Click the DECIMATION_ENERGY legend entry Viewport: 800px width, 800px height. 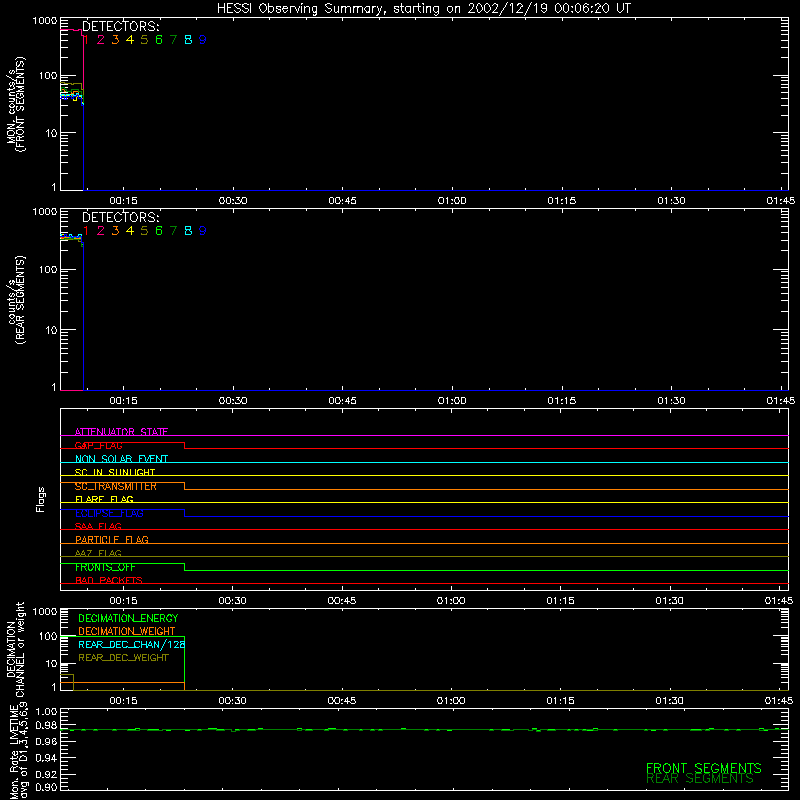pyautogui.click(x=128, y=618)
